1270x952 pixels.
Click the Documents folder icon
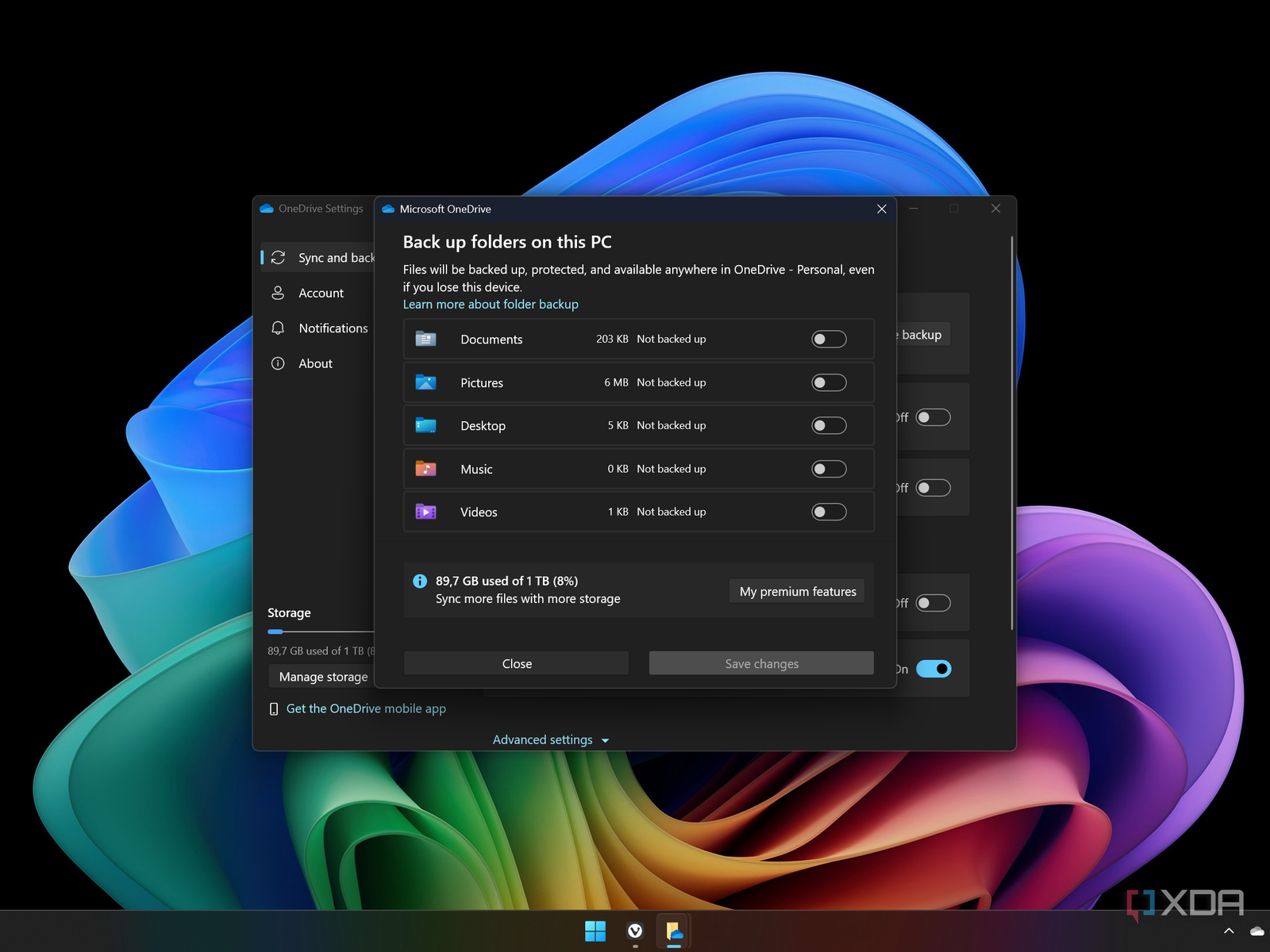click(425, 340)
